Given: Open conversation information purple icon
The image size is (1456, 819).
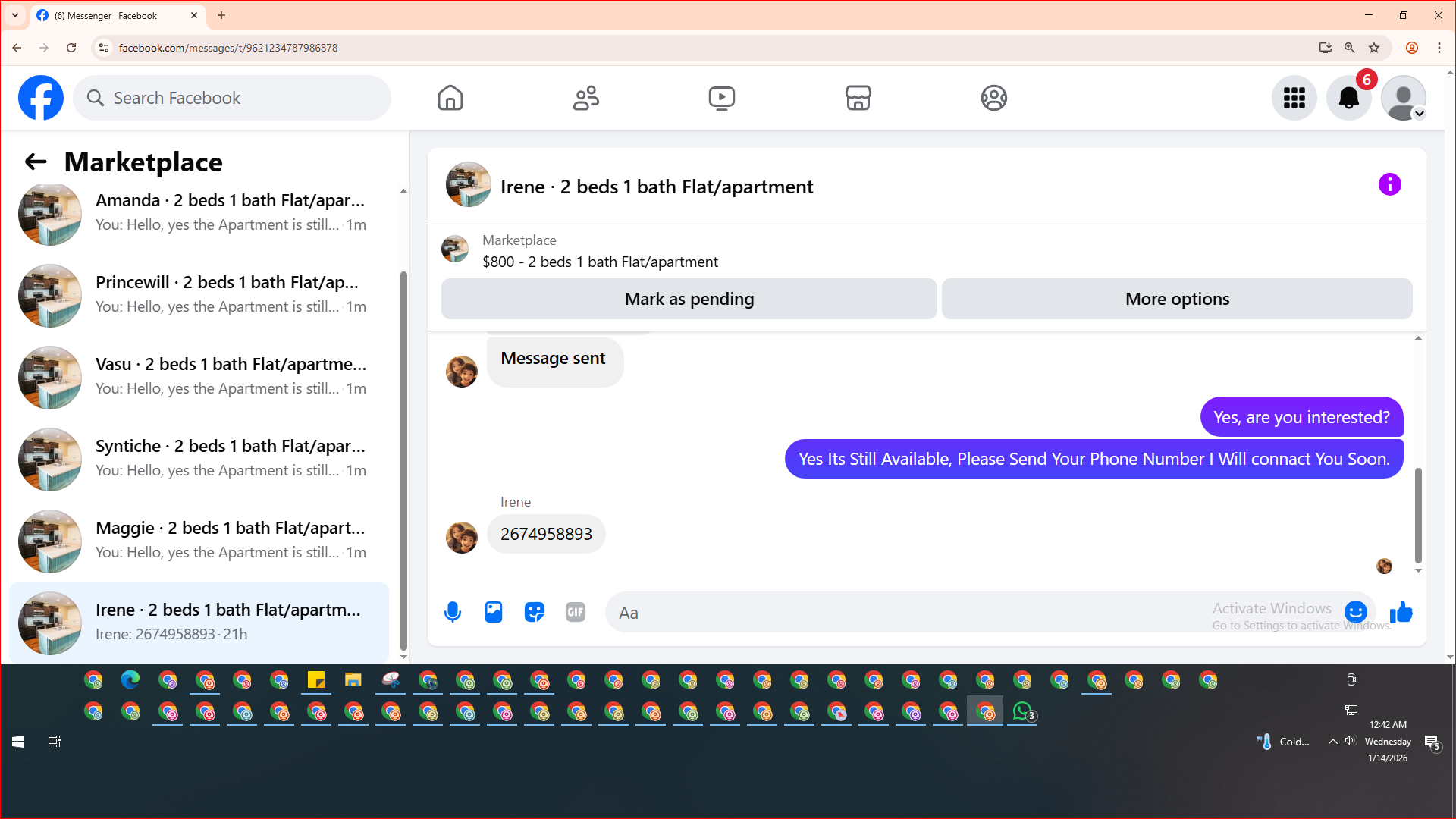Looking at the screenshot, I should [1389, 184].
